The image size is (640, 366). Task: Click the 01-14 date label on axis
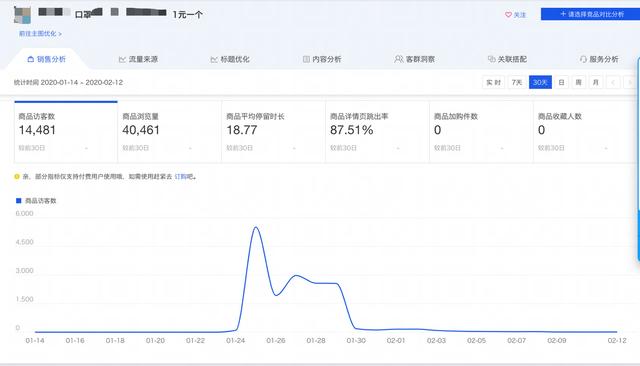pos(35,340)
